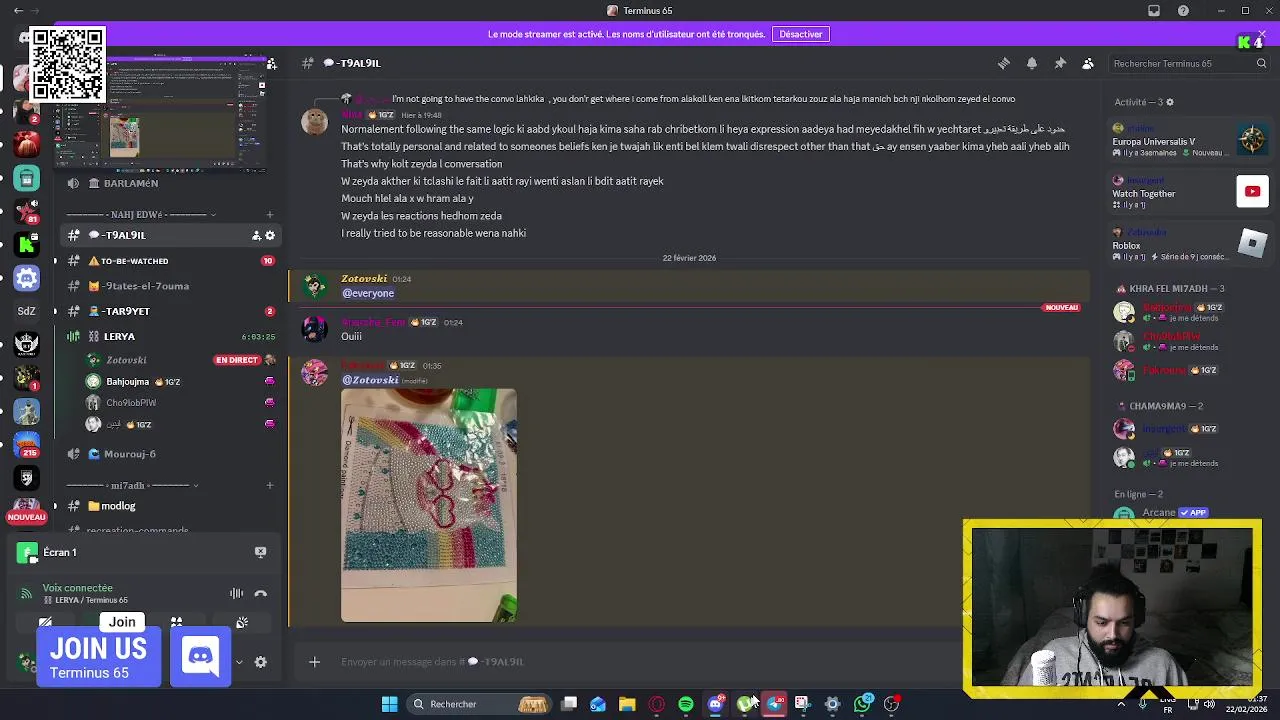Screen dimensions: 1280x720
Task: Go back with title bar arrow
Action: pos(18,11)
